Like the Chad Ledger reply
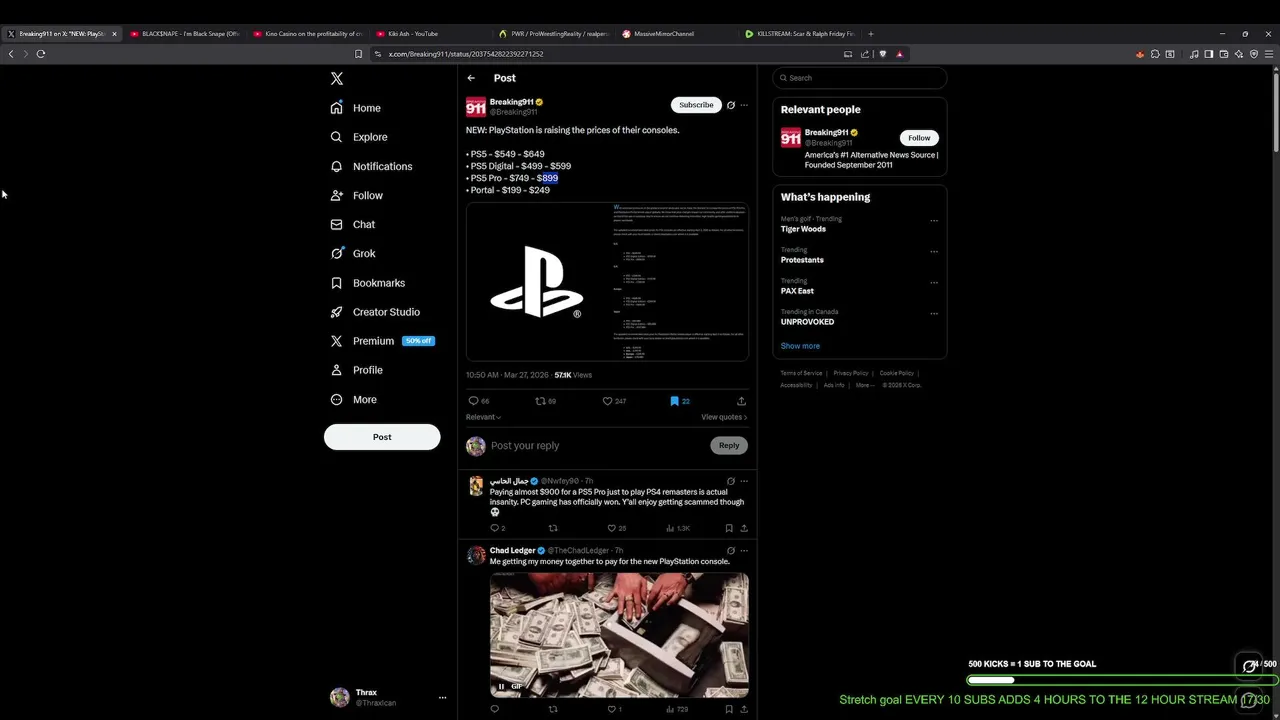 (x=614, y=709)
